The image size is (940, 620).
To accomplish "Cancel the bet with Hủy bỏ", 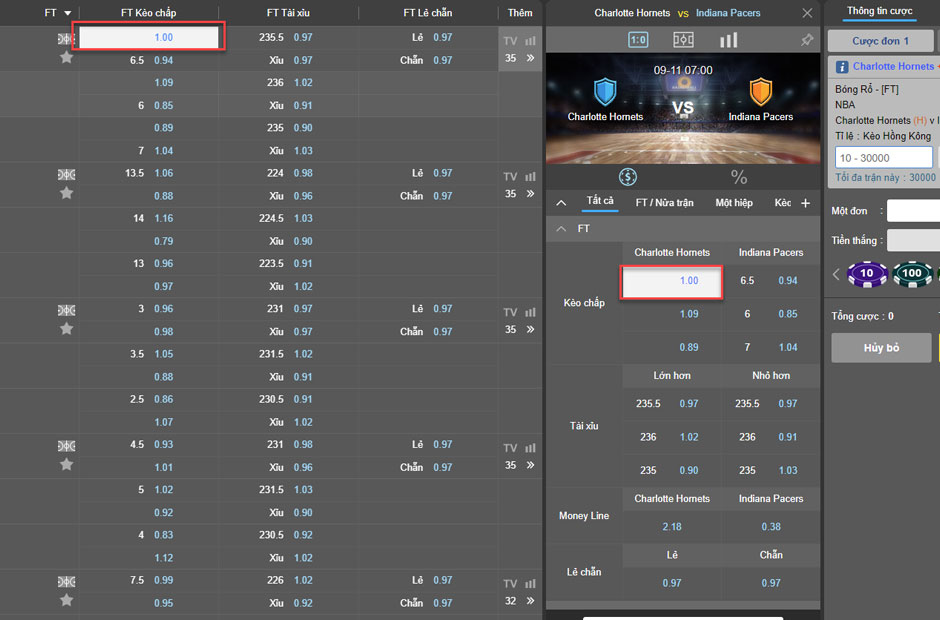I will 881,348.
